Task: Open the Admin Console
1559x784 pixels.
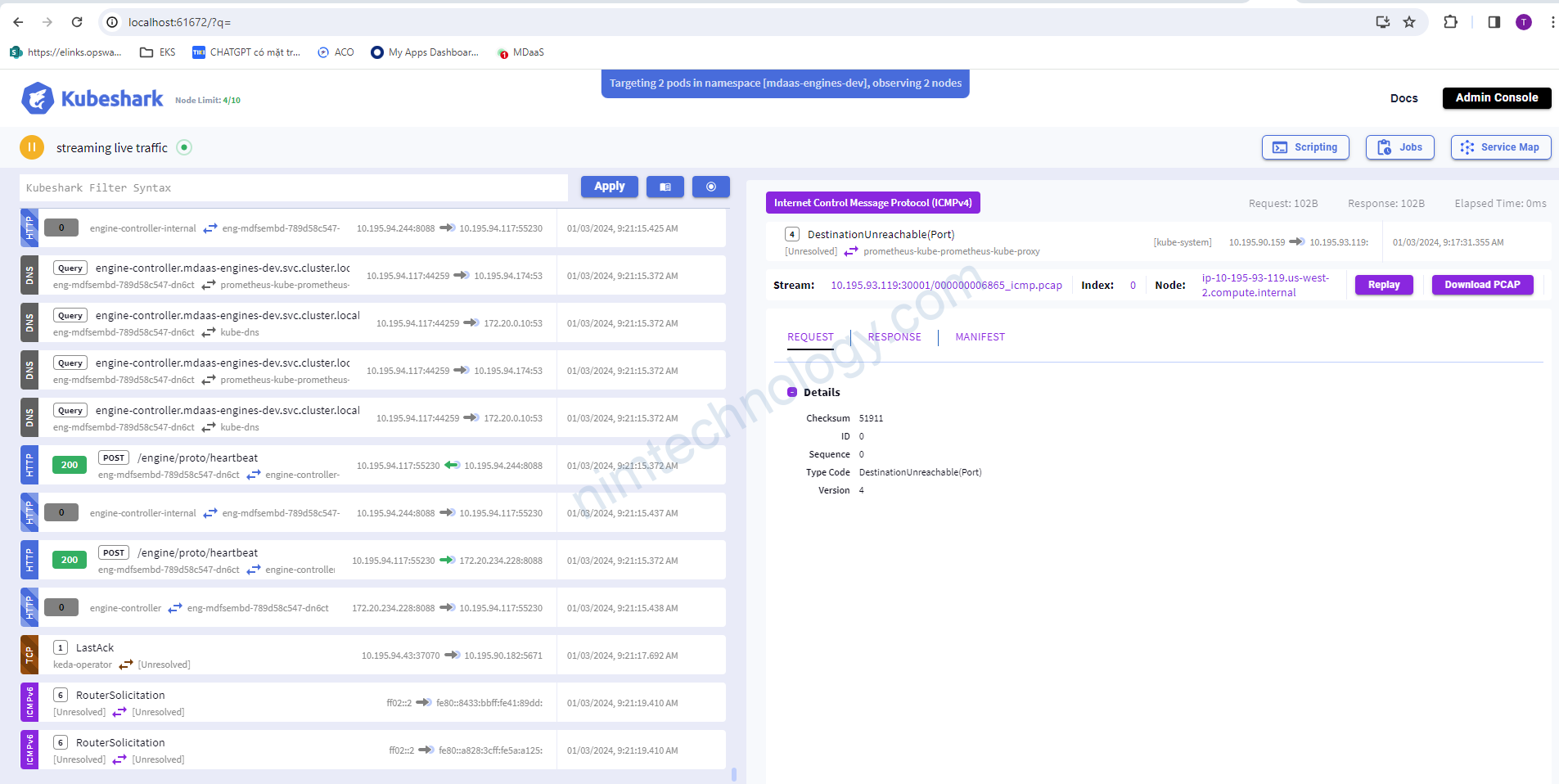Action: pos(1496,97)
